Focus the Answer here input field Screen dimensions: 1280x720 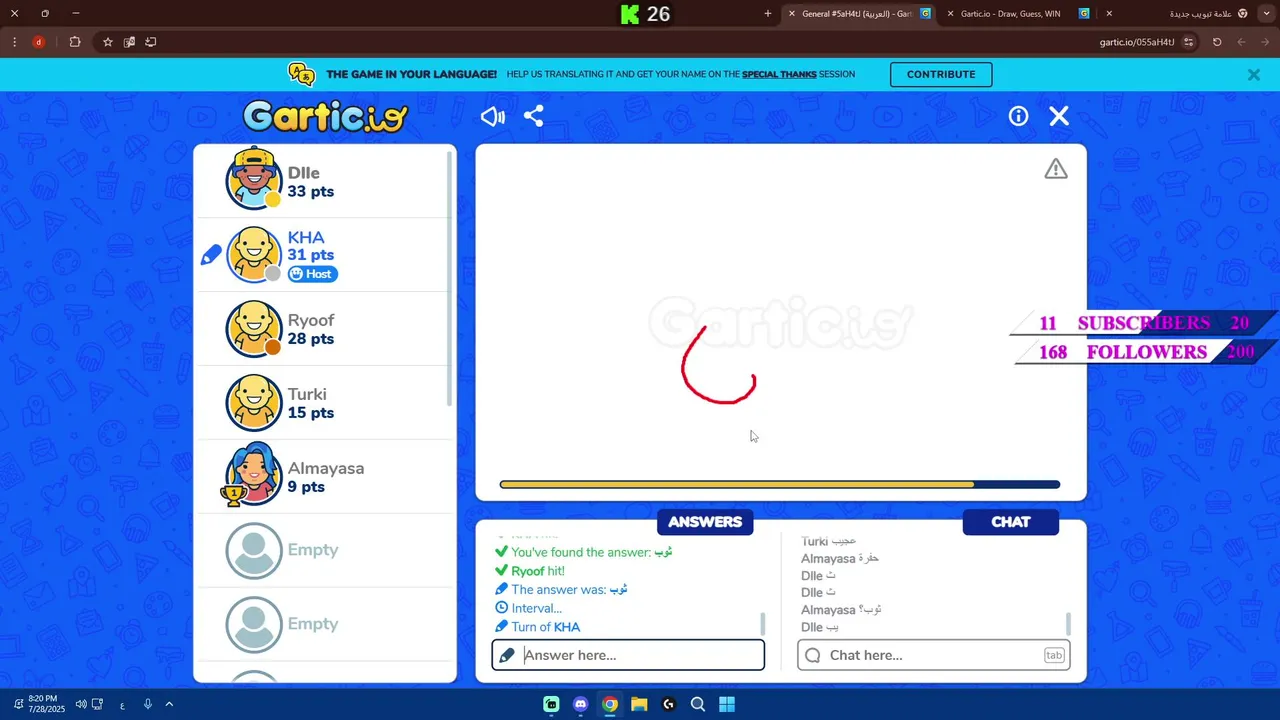(628, 655)
